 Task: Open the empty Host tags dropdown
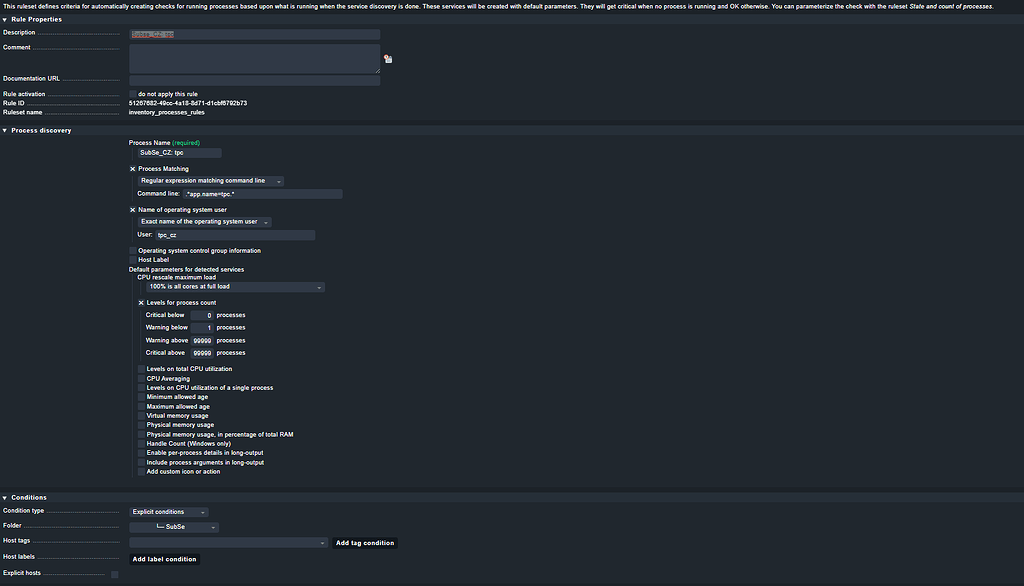click(x=228, y=541)
